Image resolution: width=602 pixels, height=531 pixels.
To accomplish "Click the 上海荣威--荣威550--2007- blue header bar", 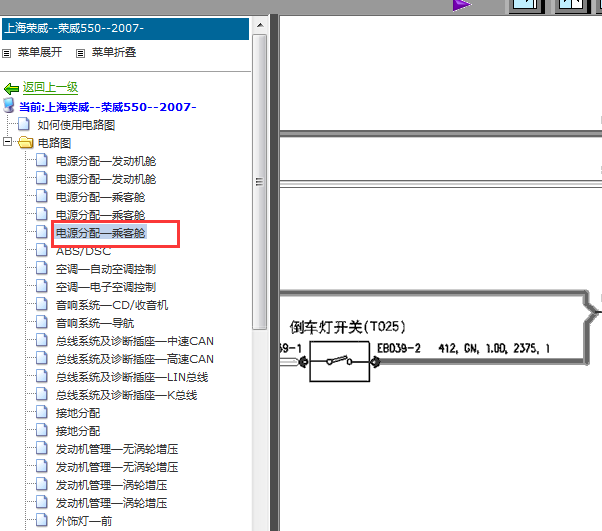I will coord(126,28).
